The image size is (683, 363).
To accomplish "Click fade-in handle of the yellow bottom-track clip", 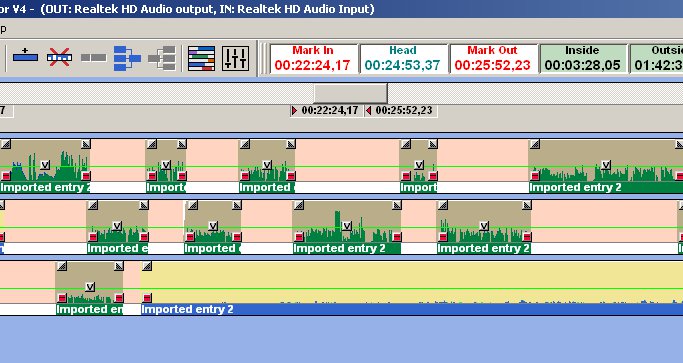I will coord(147,266).
